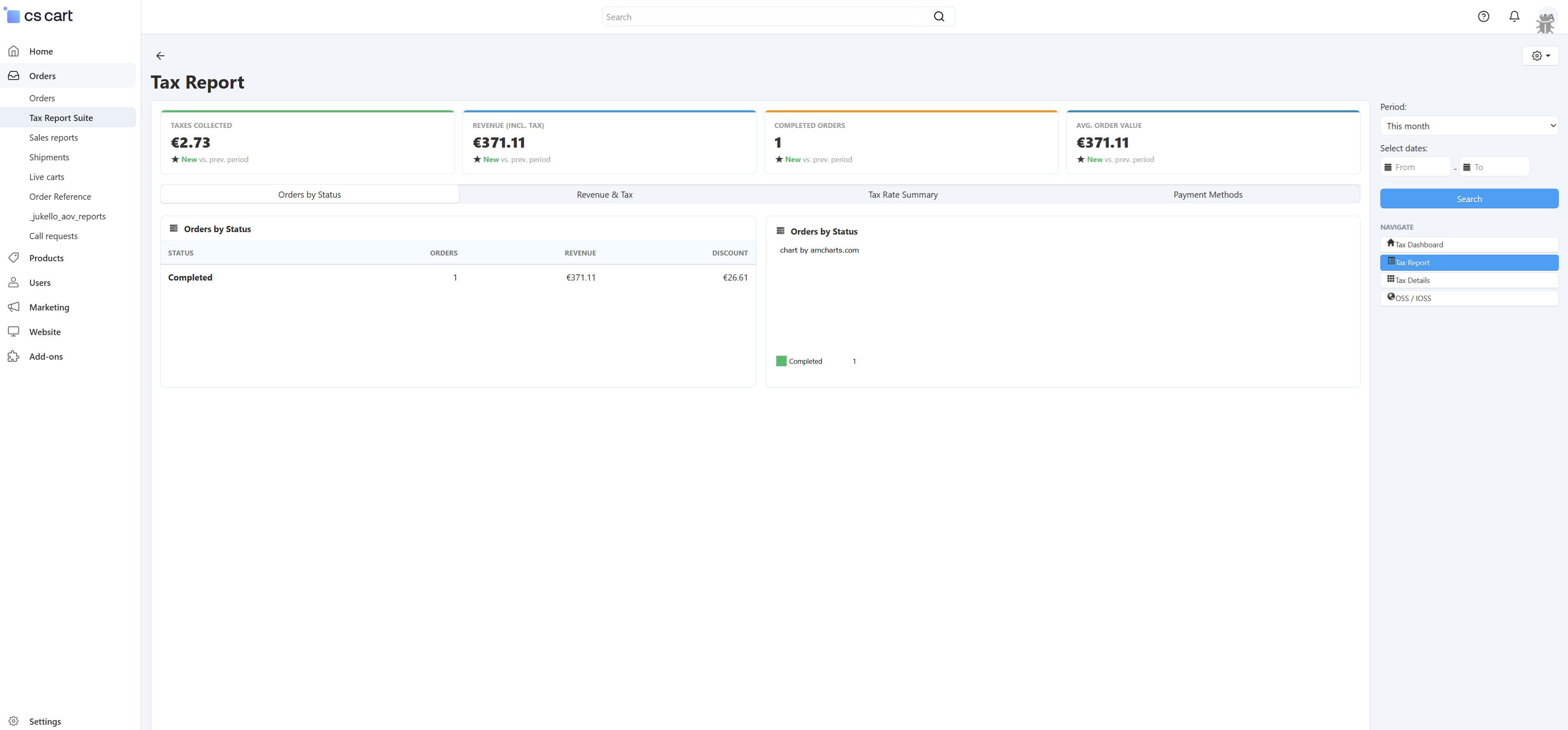
Task: Click the Products tag icon
Action: point(14,257)
